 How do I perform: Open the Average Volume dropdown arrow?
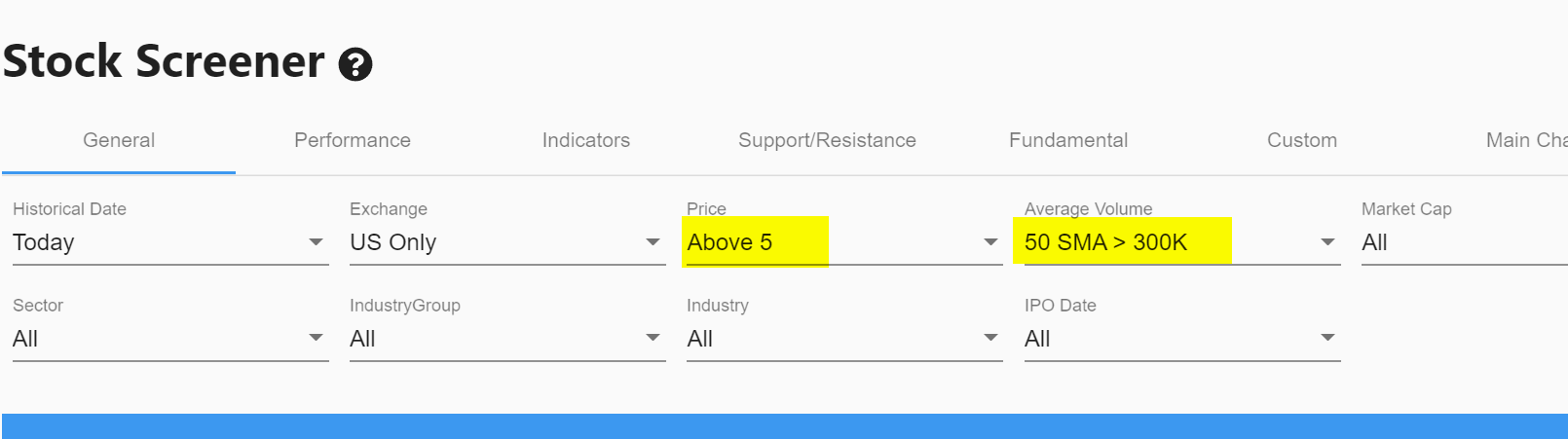pyautogui.click(x=1327, y=242)
